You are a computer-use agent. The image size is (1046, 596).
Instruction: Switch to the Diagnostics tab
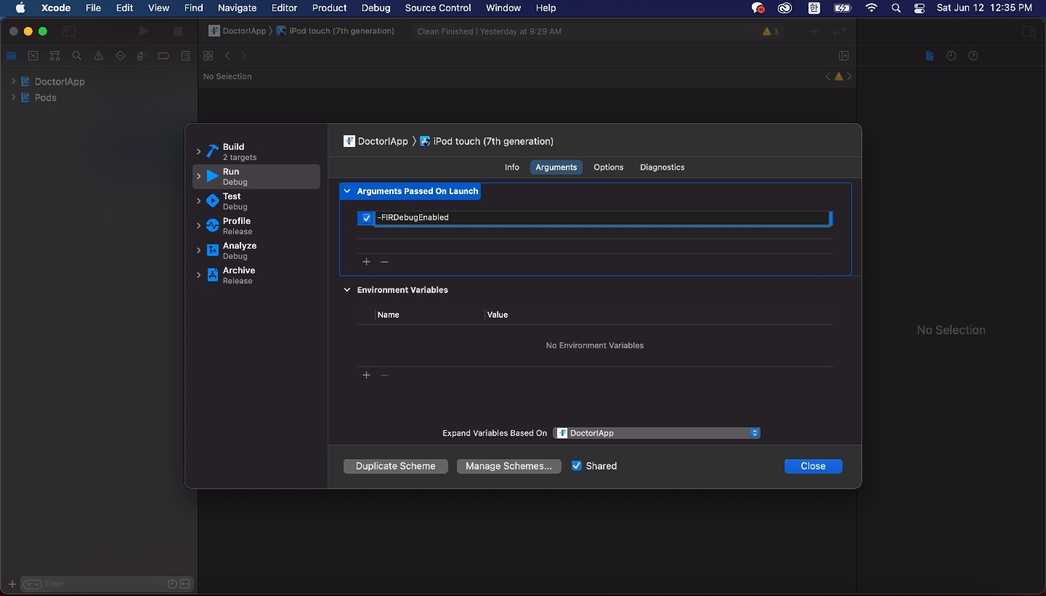[662, 168]
